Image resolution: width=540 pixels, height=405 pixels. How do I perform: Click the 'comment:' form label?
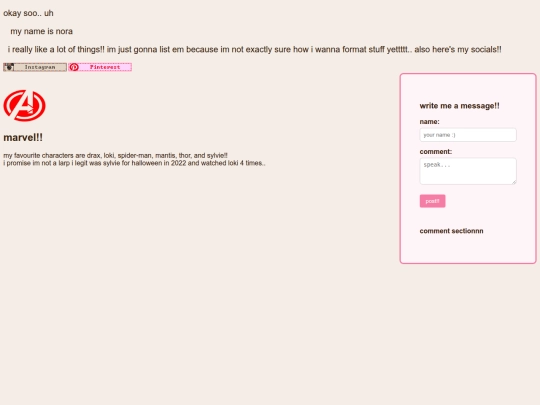pos(436,152)
